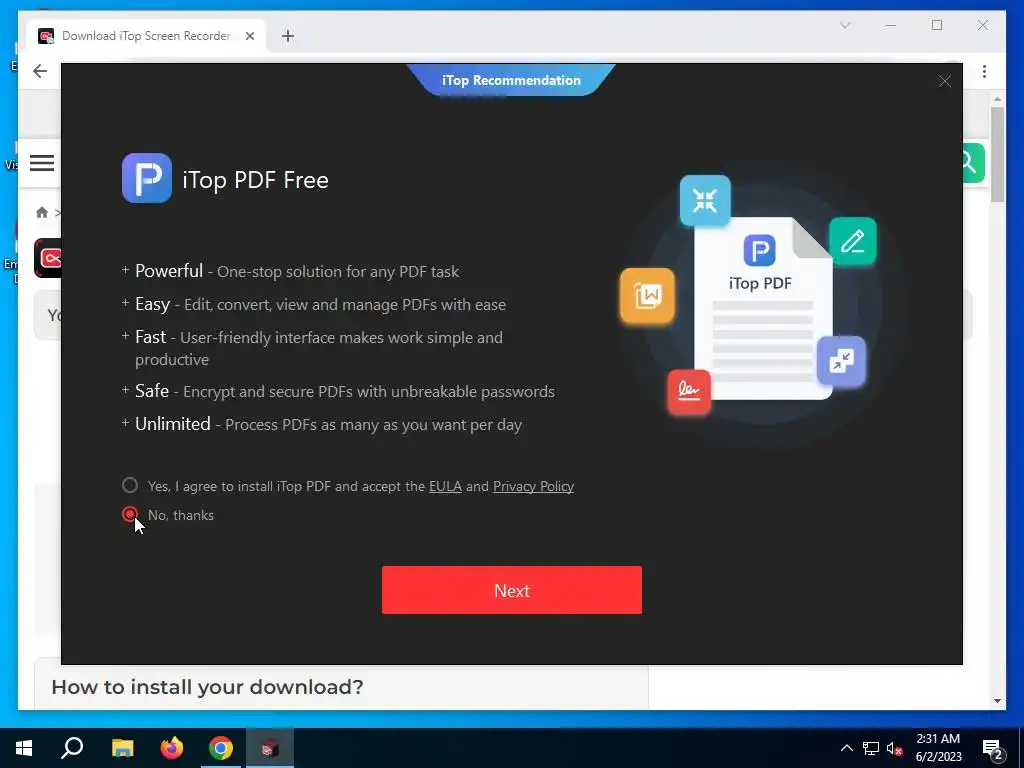
Task: Click the purple shrink arrows icon
Action: click(x=841, y=361)
